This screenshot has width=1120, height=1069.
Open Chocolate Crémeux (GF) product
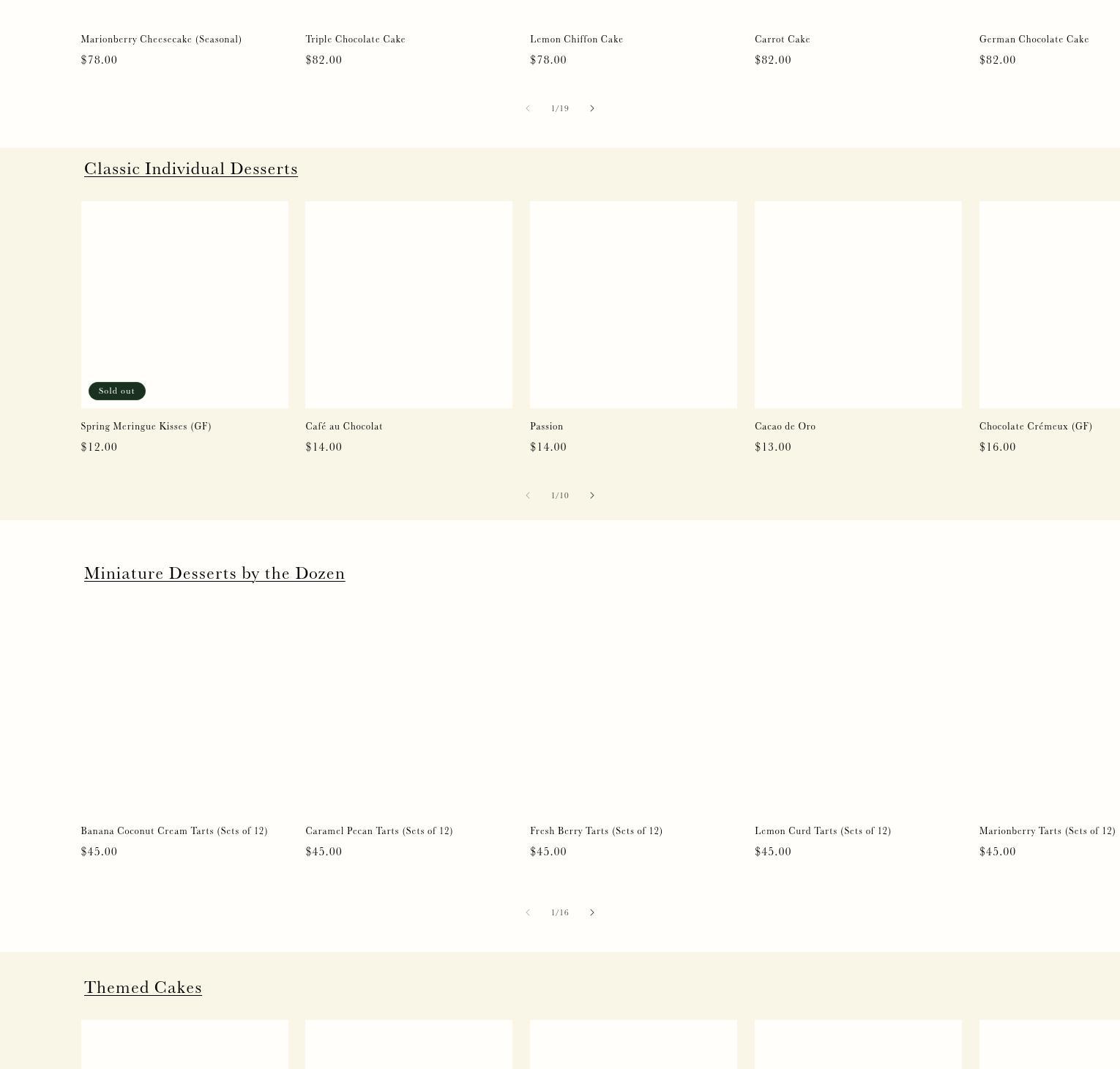[1036, 427]
